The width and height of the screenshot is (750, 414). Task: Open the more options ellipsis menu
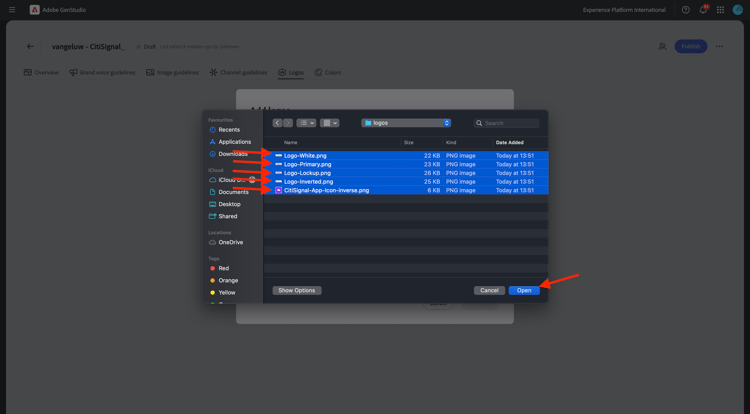(719, 46)
